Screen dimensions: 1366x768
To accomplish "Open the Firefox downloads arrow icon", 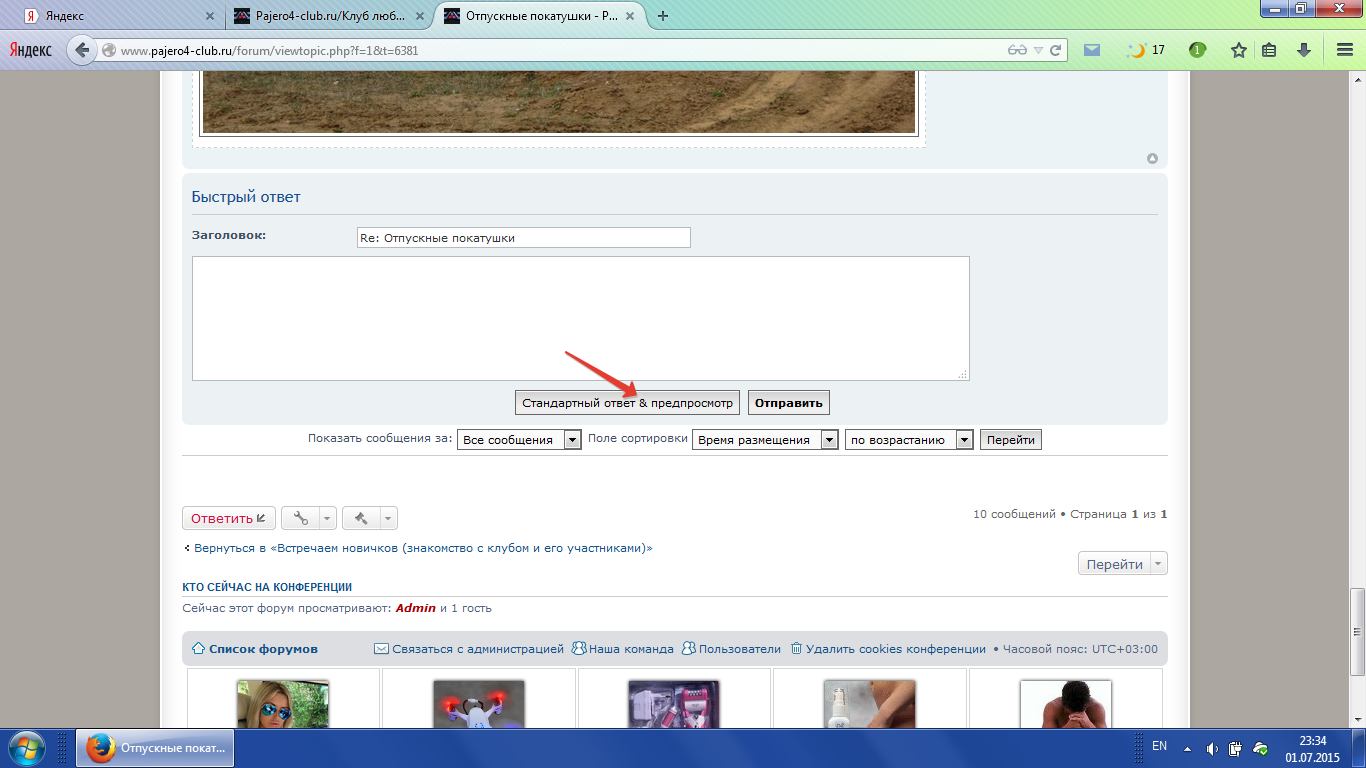I will [1304, 50].
